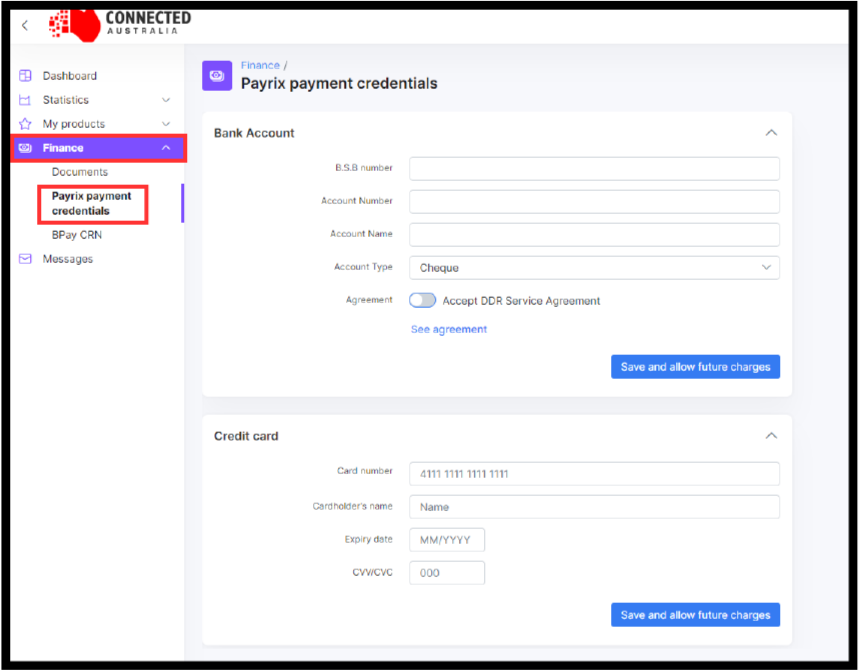859x670 pixels.
Task: Click the Statistics chart icon
Action: (25, 100)
